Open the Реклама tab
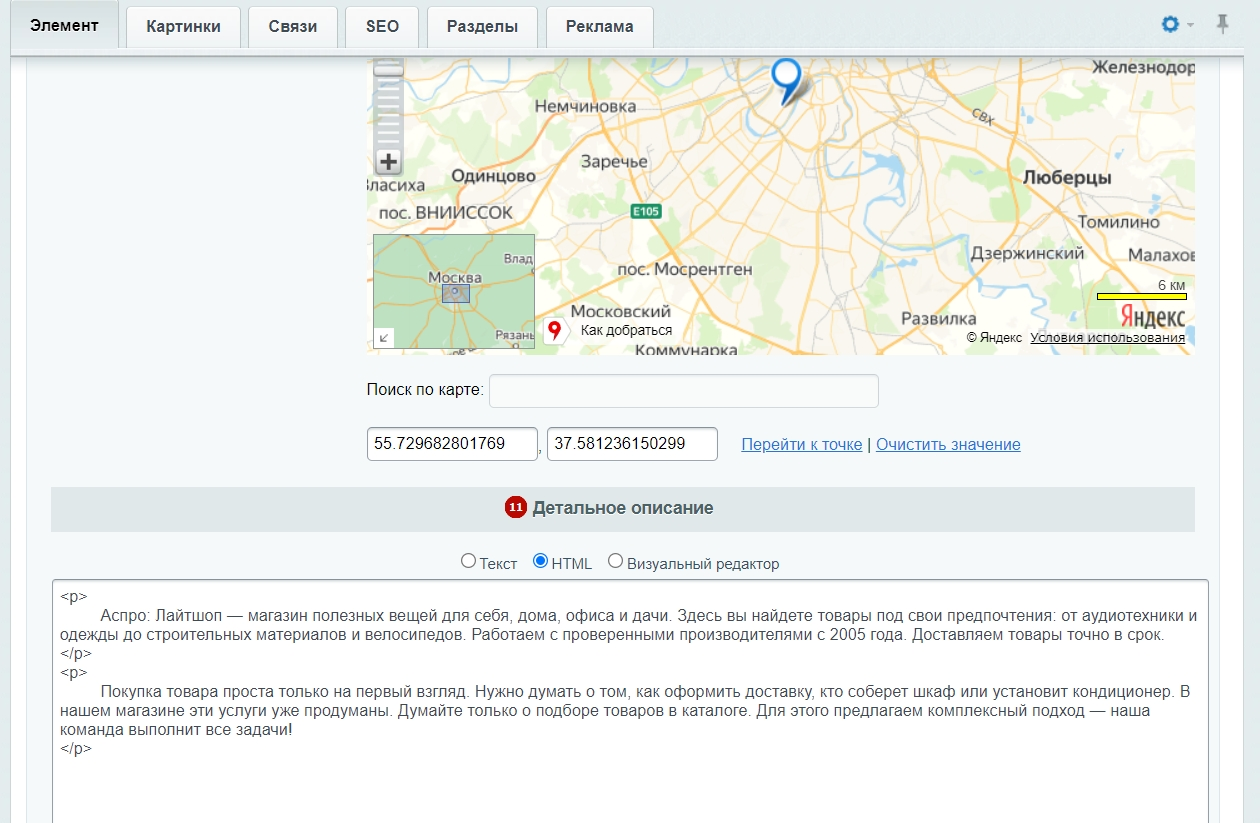This screenshot has width=1260, height=823. click(x=599, y=27)
